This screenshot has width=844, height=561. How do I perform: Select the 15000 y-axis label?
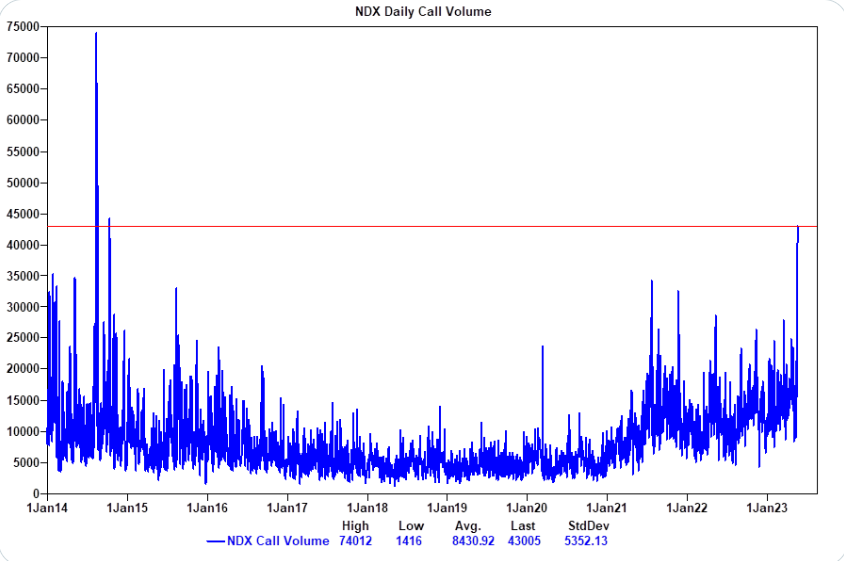pos(23,401)
